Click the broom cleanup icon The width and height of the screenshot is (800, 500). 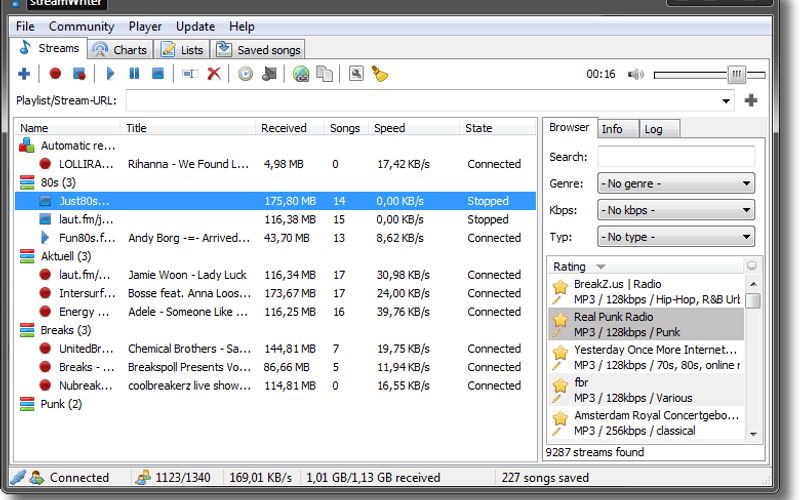(x=380, y=74)
